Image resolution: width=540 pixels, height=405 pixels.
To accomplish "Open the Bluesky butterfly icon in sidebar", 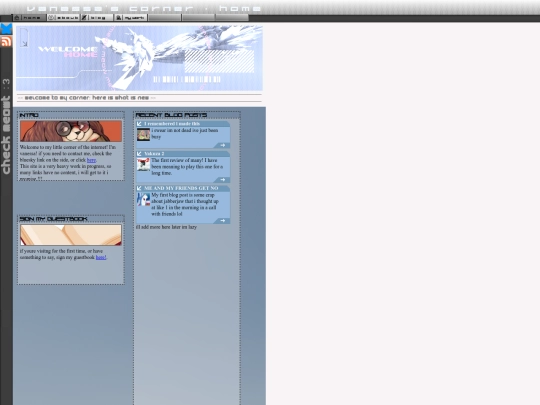I will pyautogui.click(x=6, y=29).
